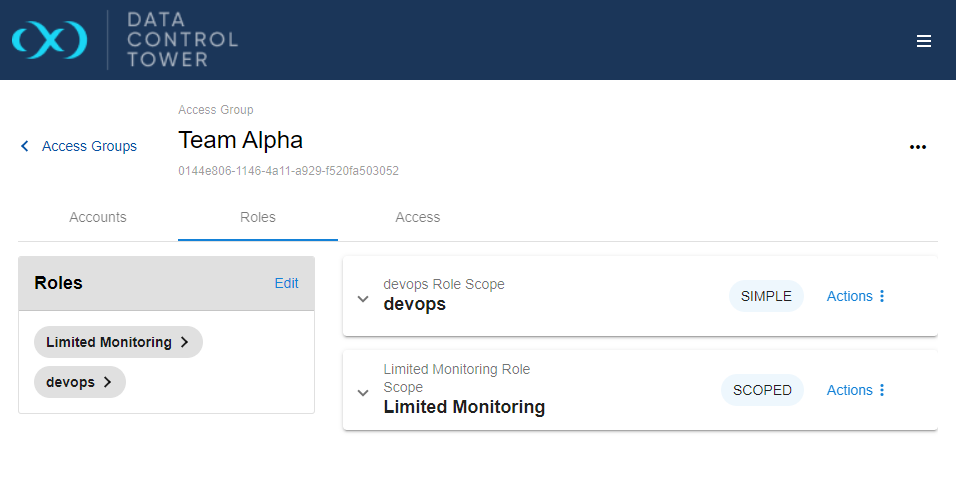Click the Delphix logo icon
Image resolution: width=956 pixels, height=483 pixels.
[49, 40]
